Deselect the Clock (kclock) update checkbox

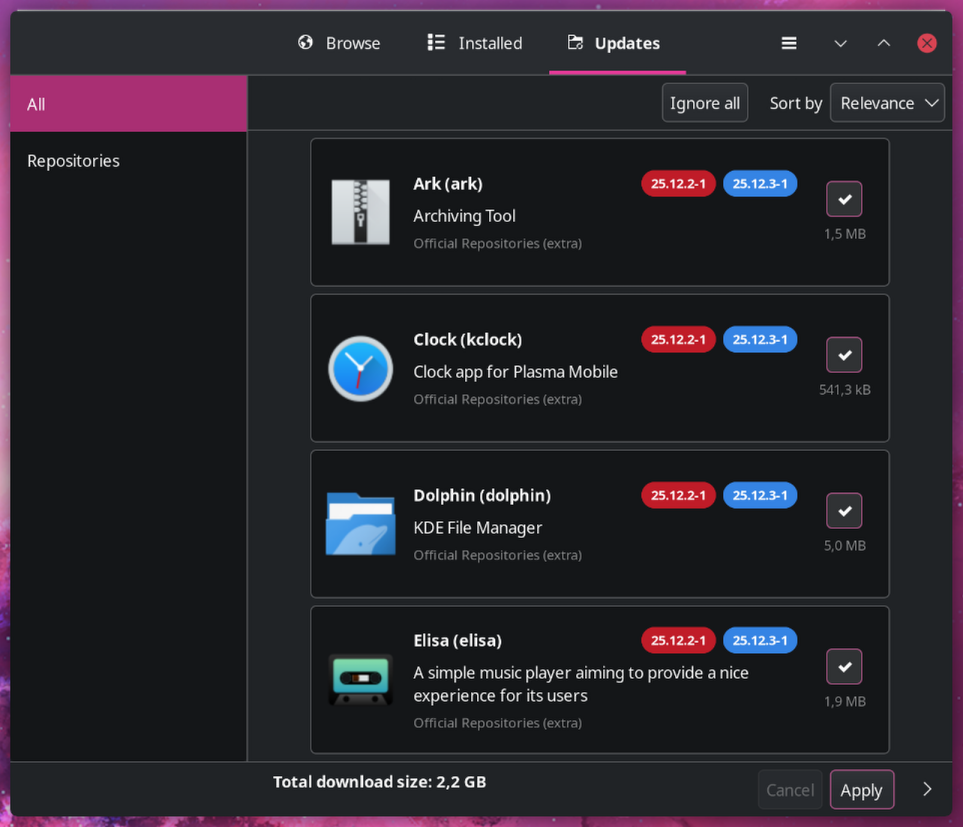[x=844, y=355]
